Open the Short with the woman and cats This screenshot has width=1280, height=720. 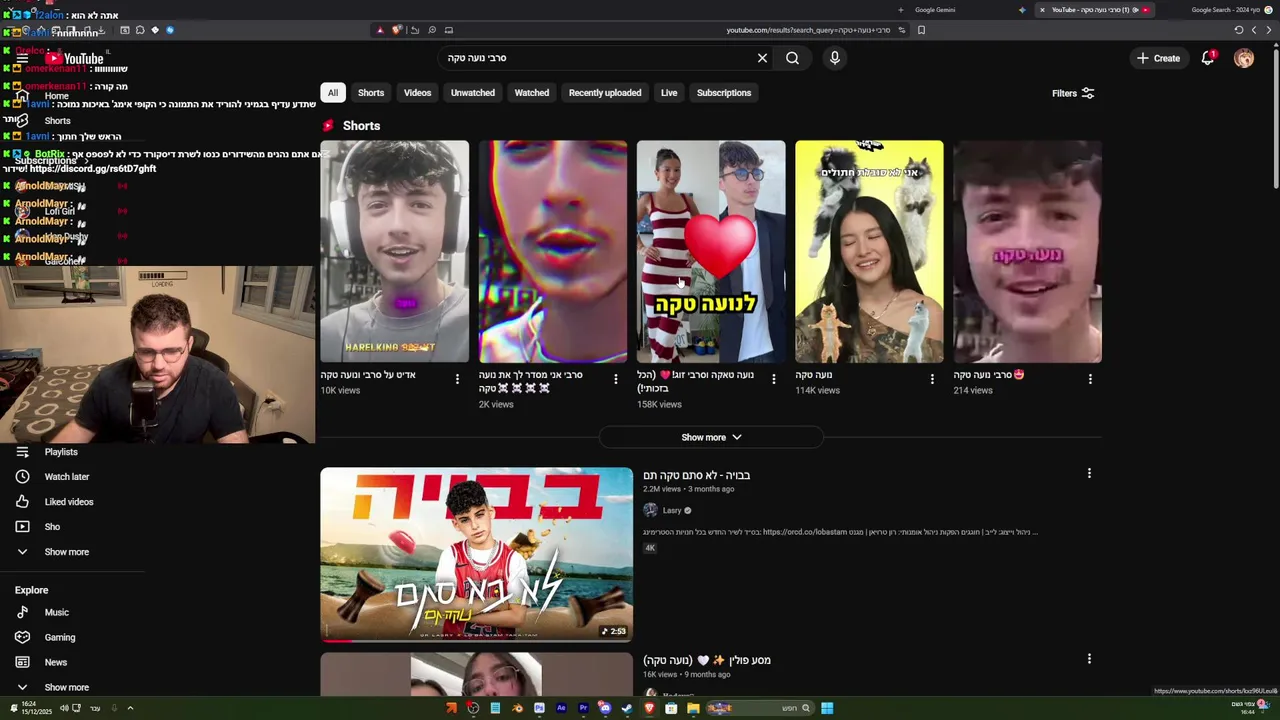(869, 251)
